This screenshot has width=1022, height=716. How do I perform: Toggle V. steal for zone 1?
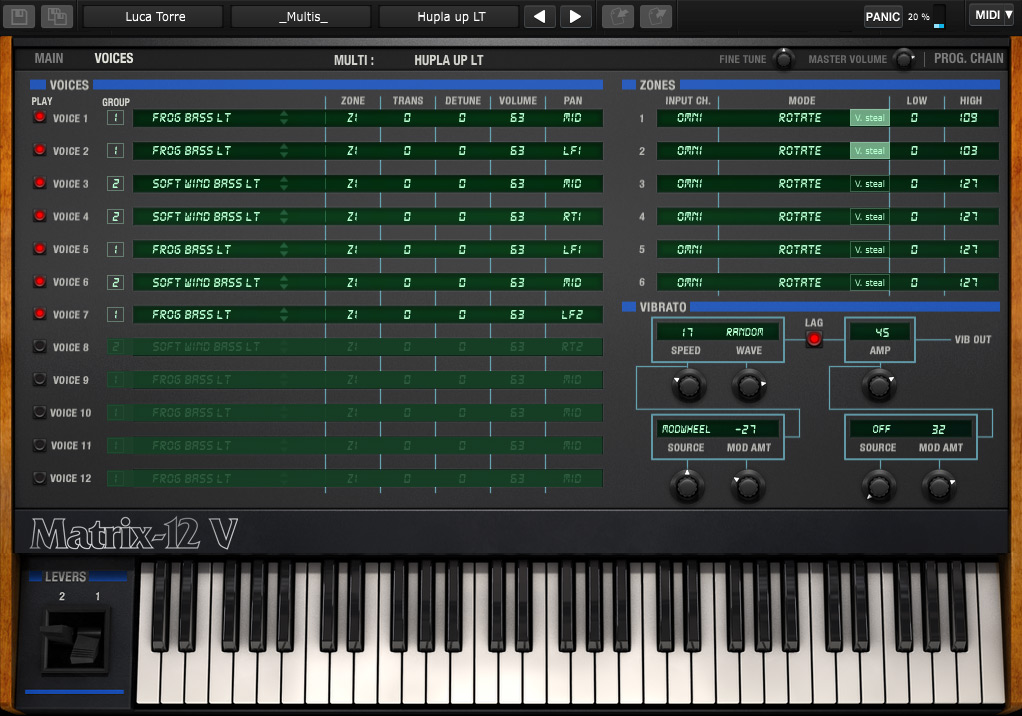[x=869, y=118]
